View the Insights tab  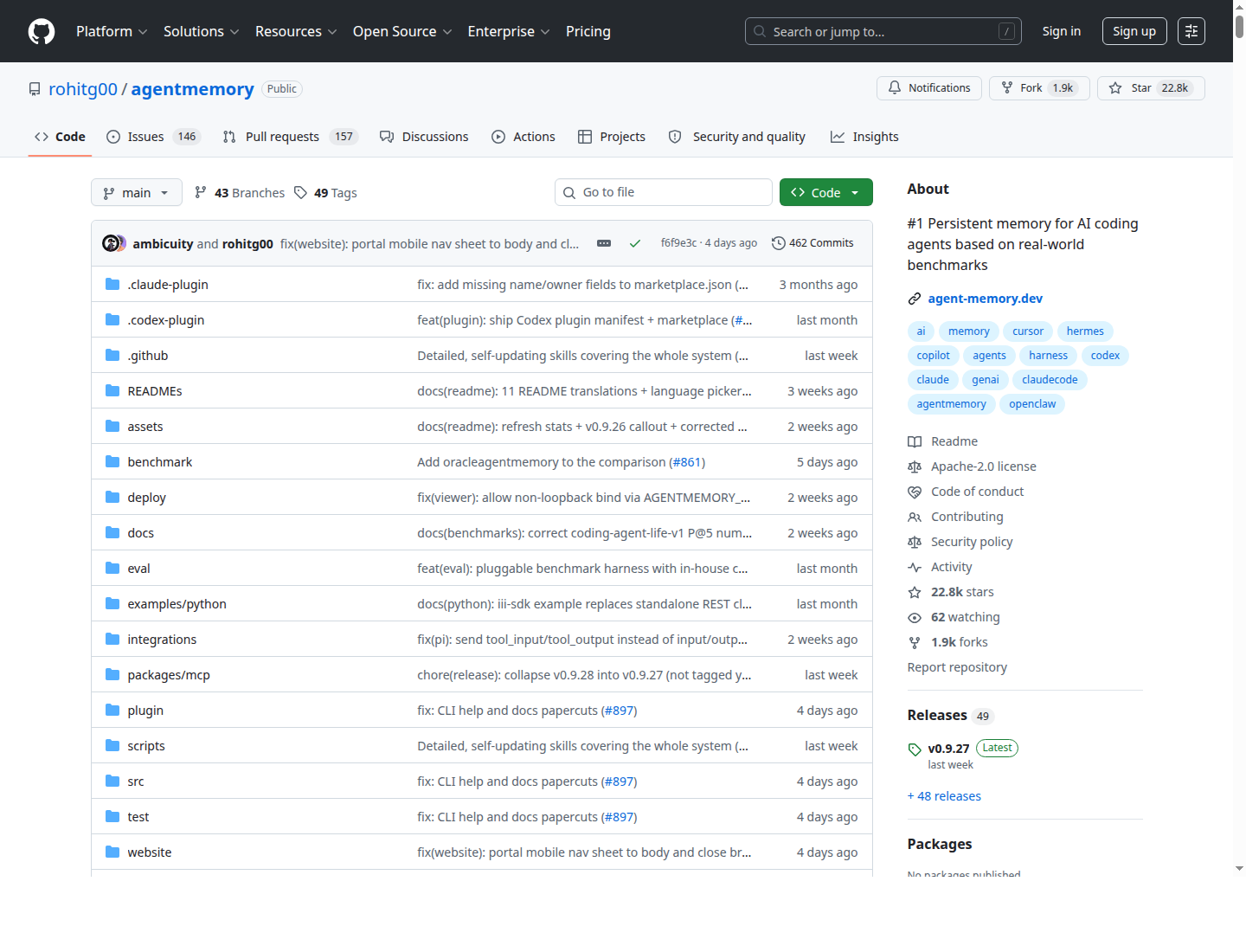[x=864, y=137]
